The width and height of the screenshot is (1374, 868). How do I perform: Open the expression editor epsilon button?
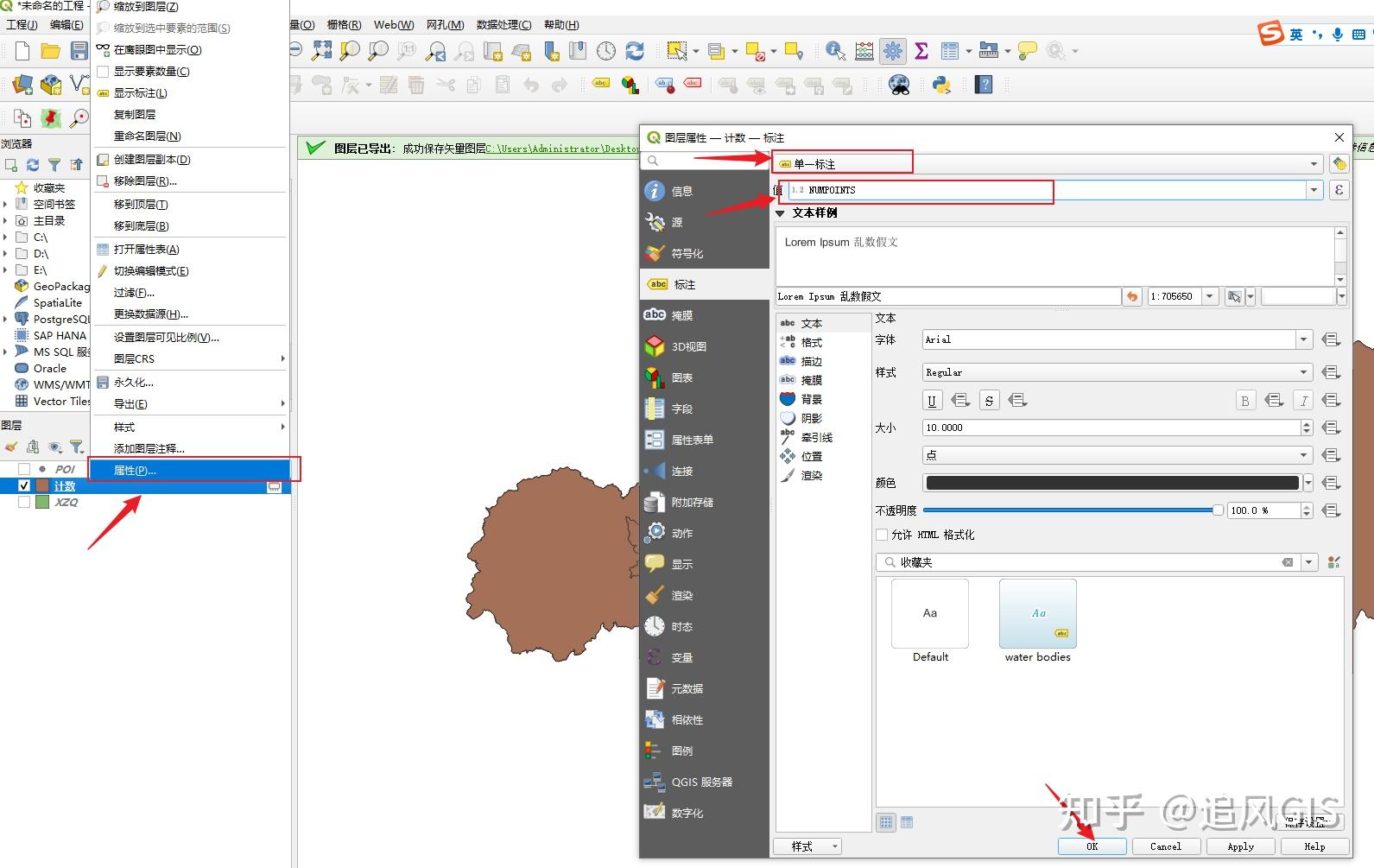1339,190
